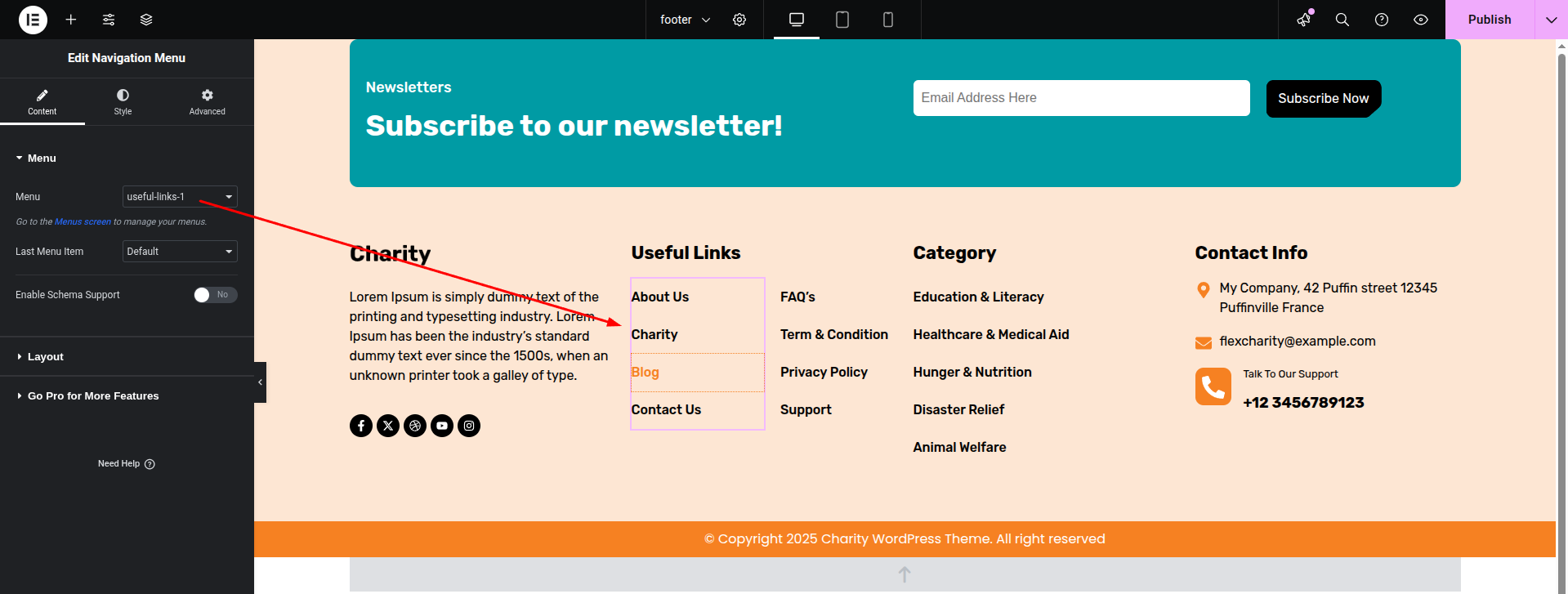Open the Menu useful-links-1 dropdown
The image size is (1568, 594).
(x=180, y=197)
